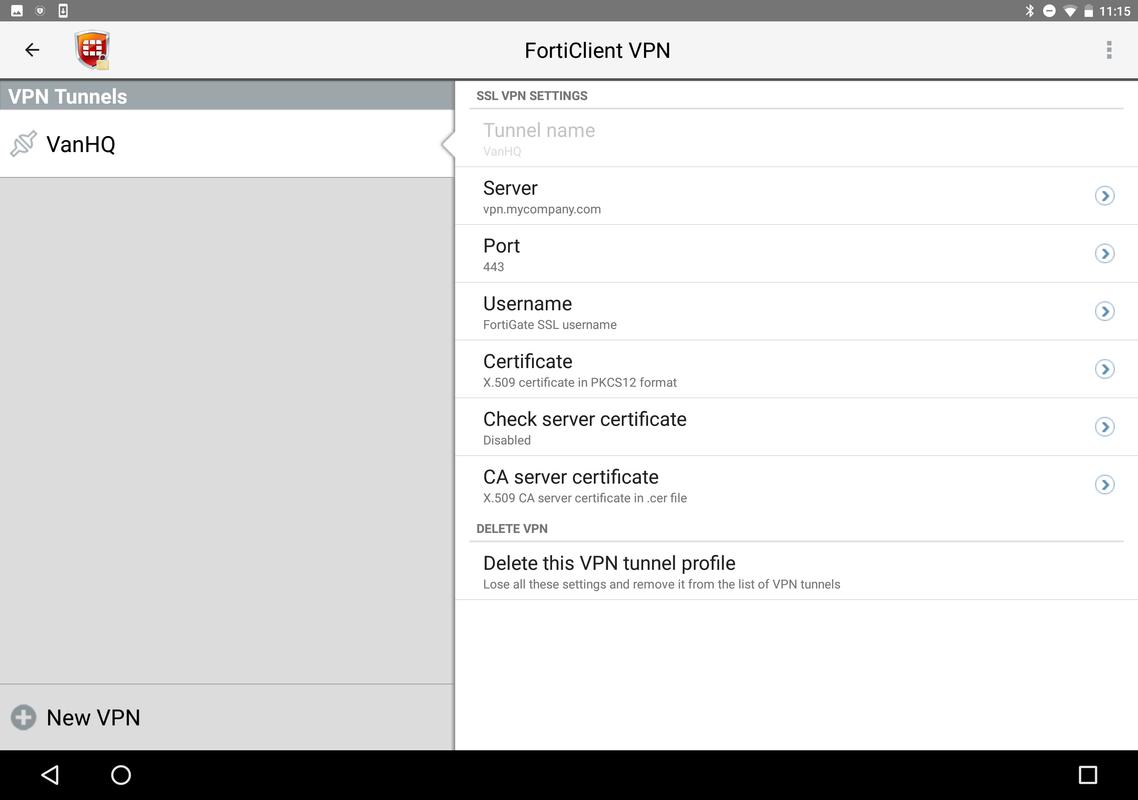
Task: Click DELETE VPN section header
Action: (512, 528)
